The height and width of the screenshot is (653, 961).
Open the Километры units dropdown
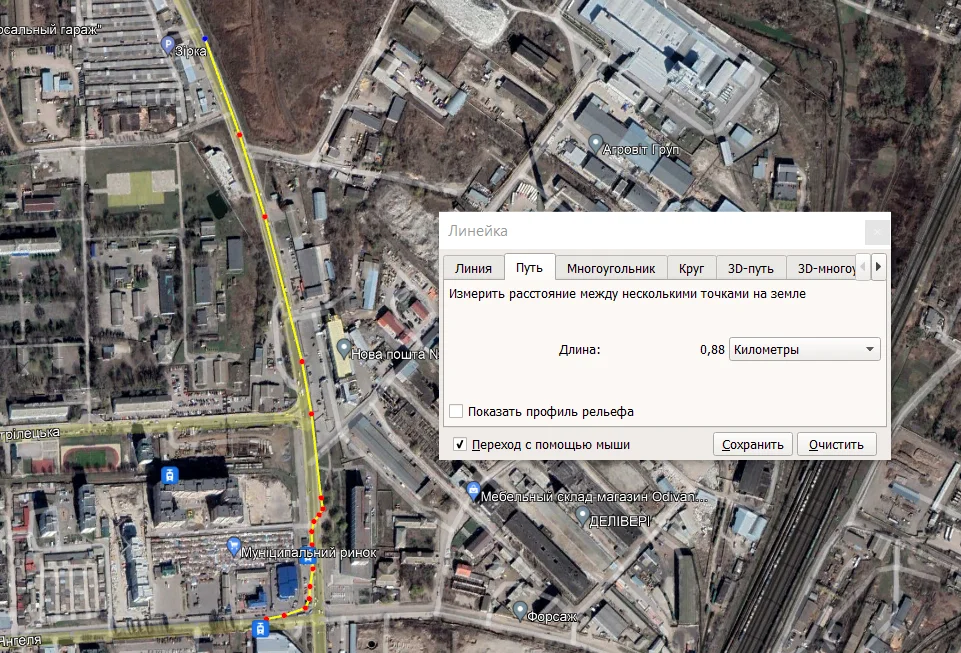[805, 350]
